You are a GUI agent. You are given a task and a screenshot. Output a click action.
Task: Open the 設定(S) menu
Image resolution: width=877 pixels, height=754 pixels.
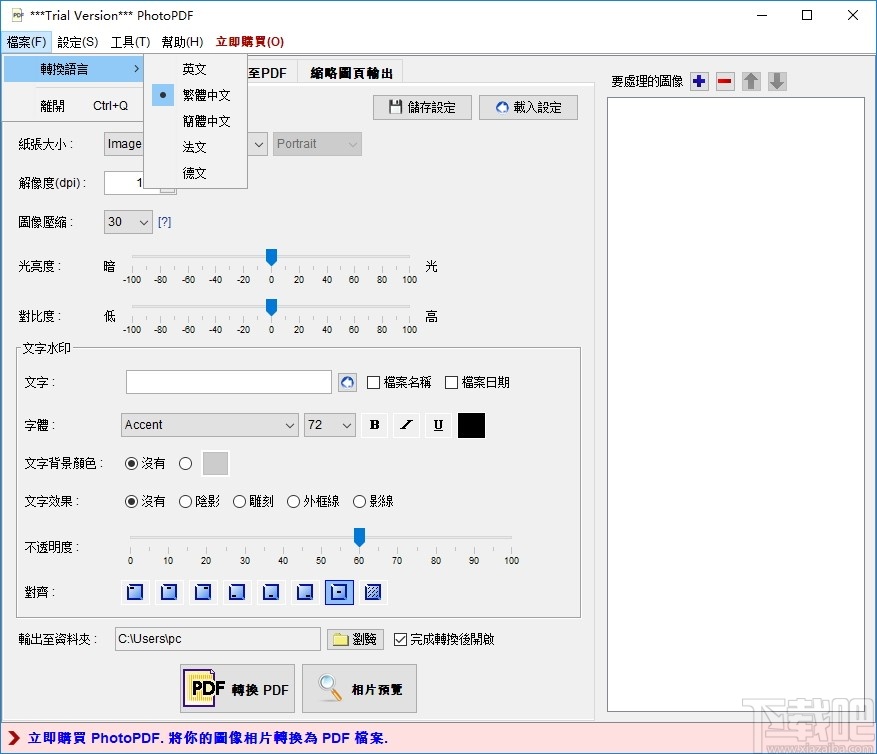75,42
